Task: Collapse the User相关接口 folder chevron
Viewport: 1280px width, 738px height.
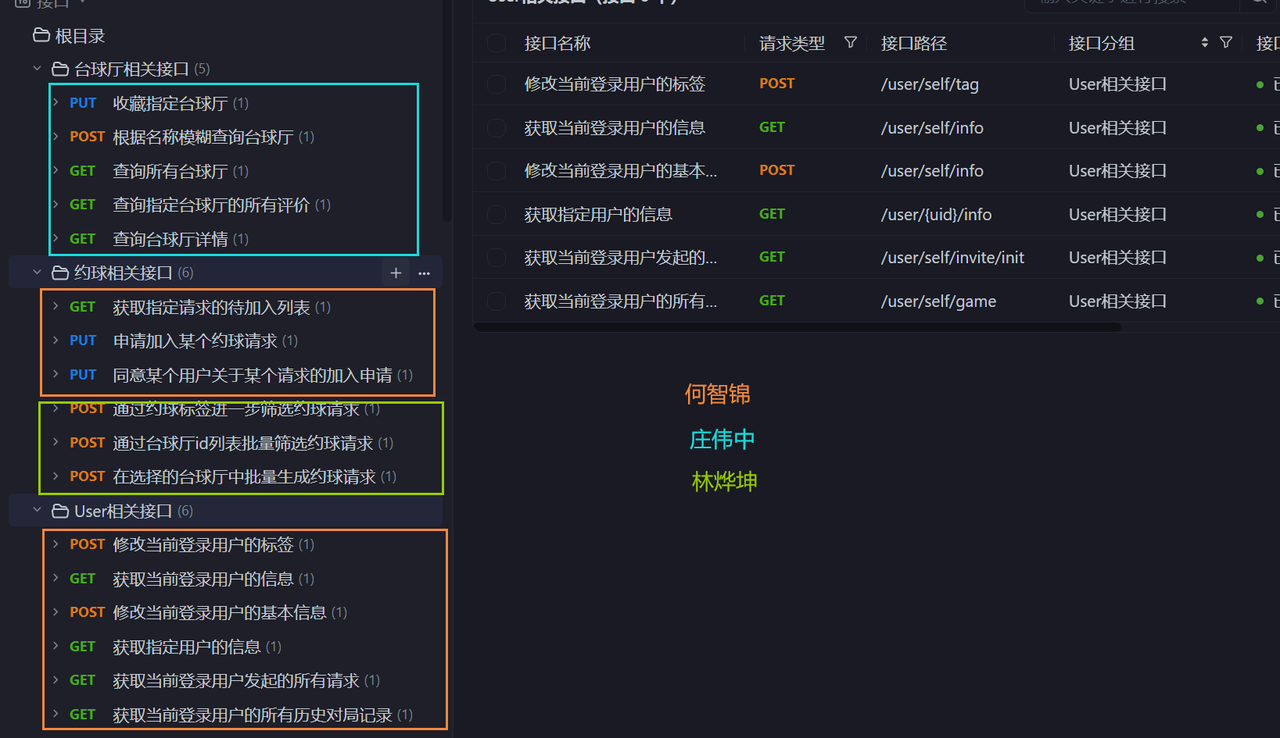Action: coord(37,511)
